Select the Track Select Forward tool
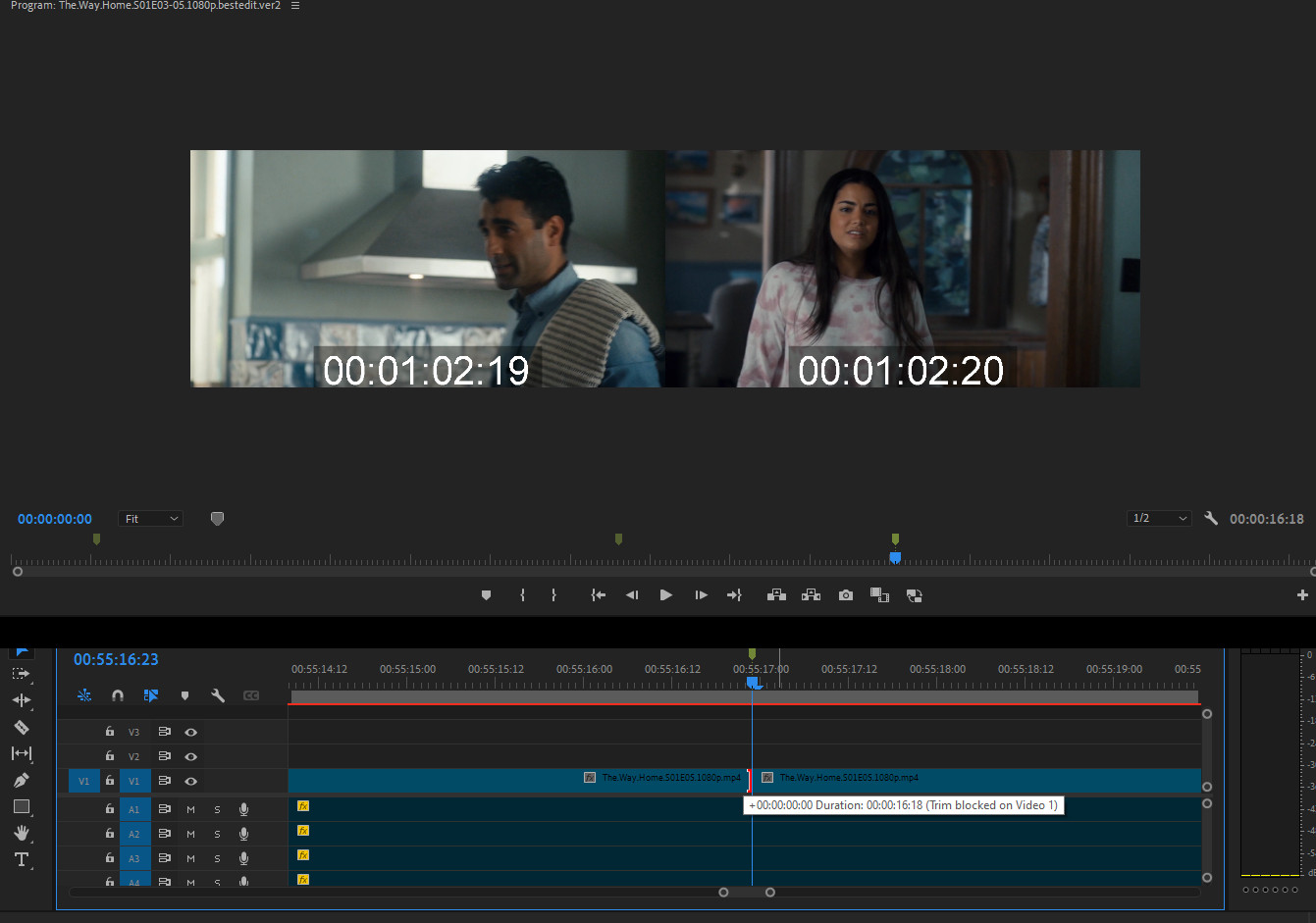This screenshot has height=923, width=1316. (21, 674)
